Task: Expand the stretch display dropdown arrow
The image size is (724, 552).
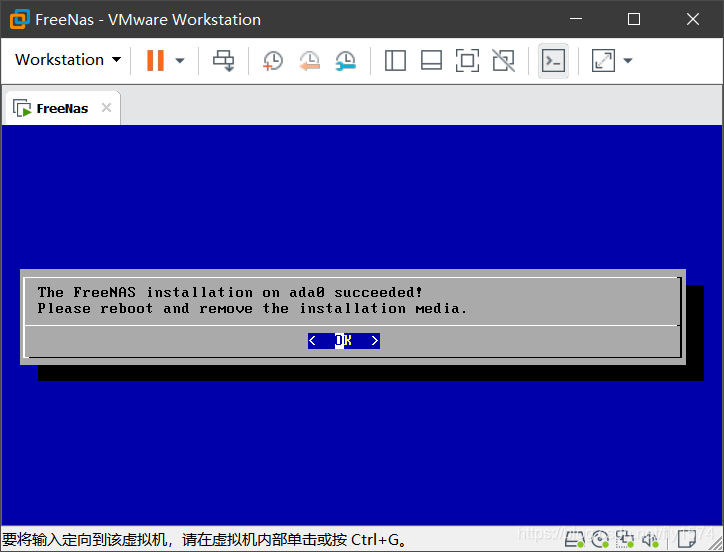Action: 628,61
